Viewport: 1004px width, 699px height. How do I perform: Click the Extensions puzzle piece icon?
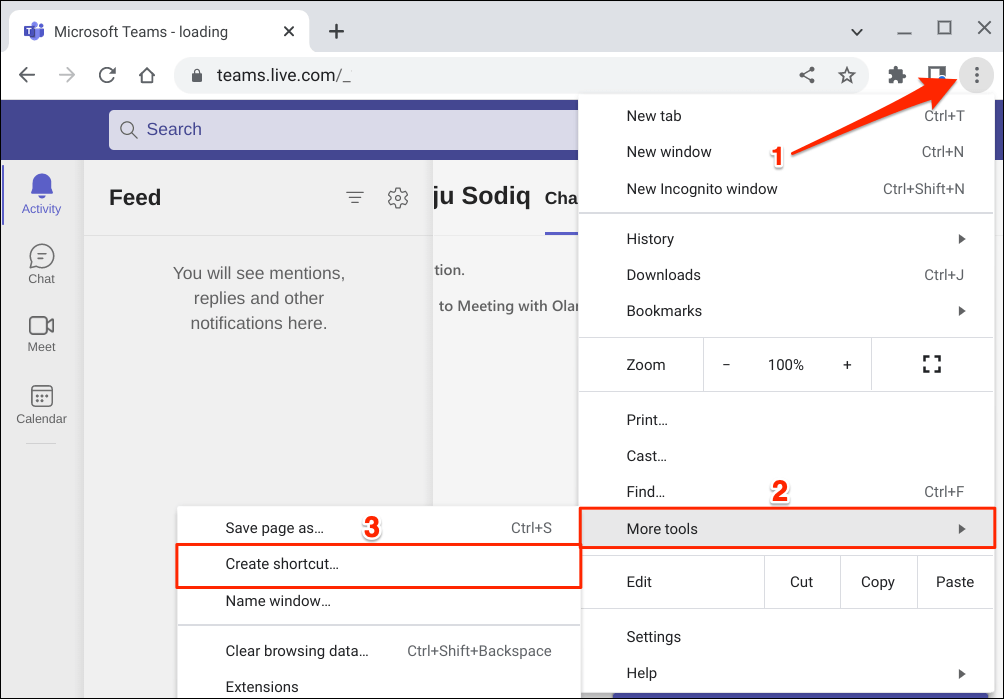click(x=897, y=75)
